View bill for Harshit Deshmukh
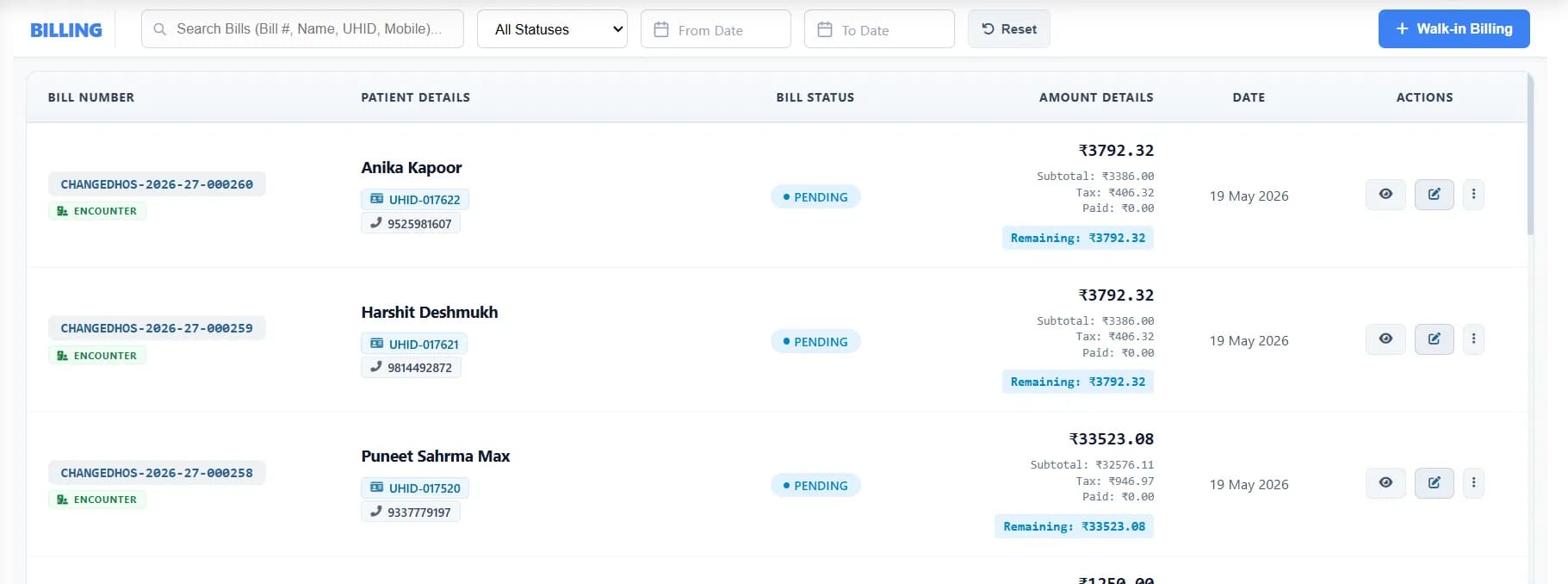The image size is (1568, 584). point(1385,339)
